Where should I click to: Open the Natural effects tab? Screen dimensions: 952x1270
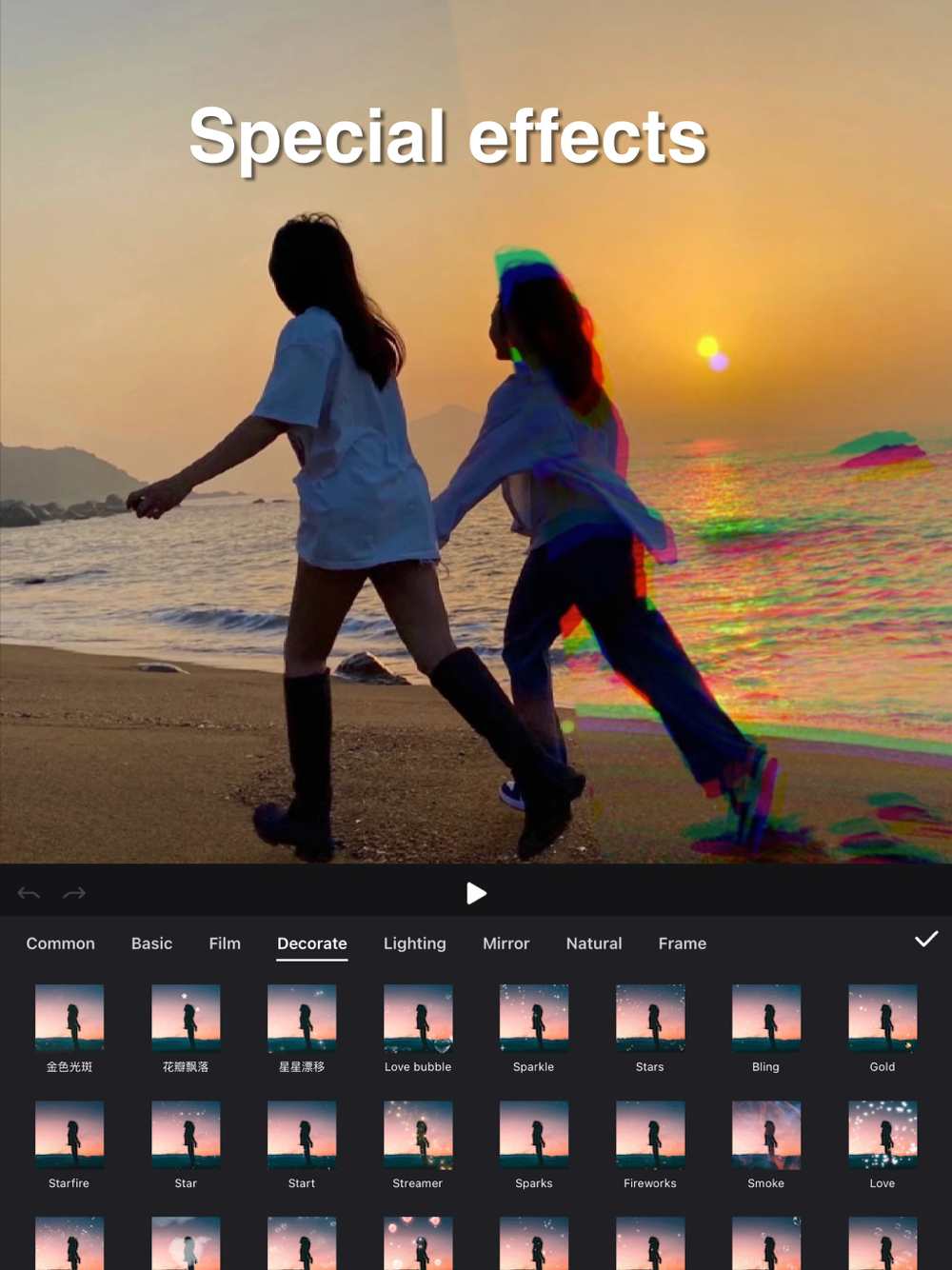point(594,943)
